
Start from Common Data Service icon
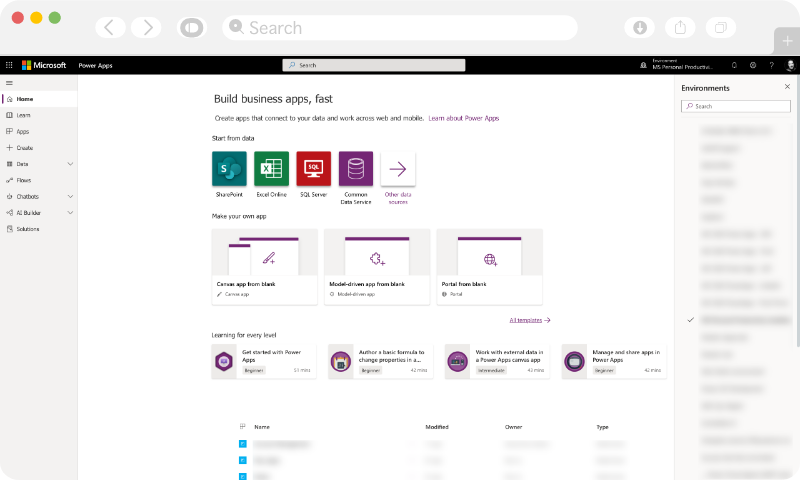point(356,169)
